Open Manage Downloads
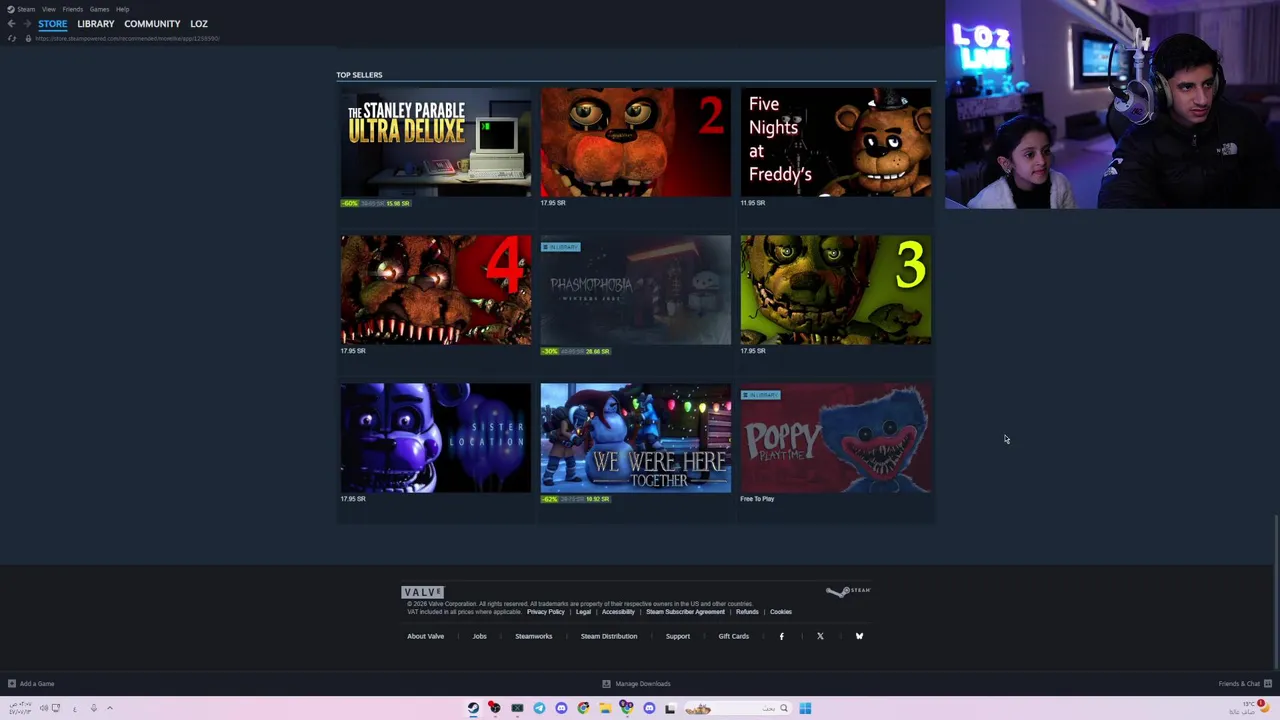The height and width of the screenshot is (720, 1280). pyautogui.click(x=643, y=684)
